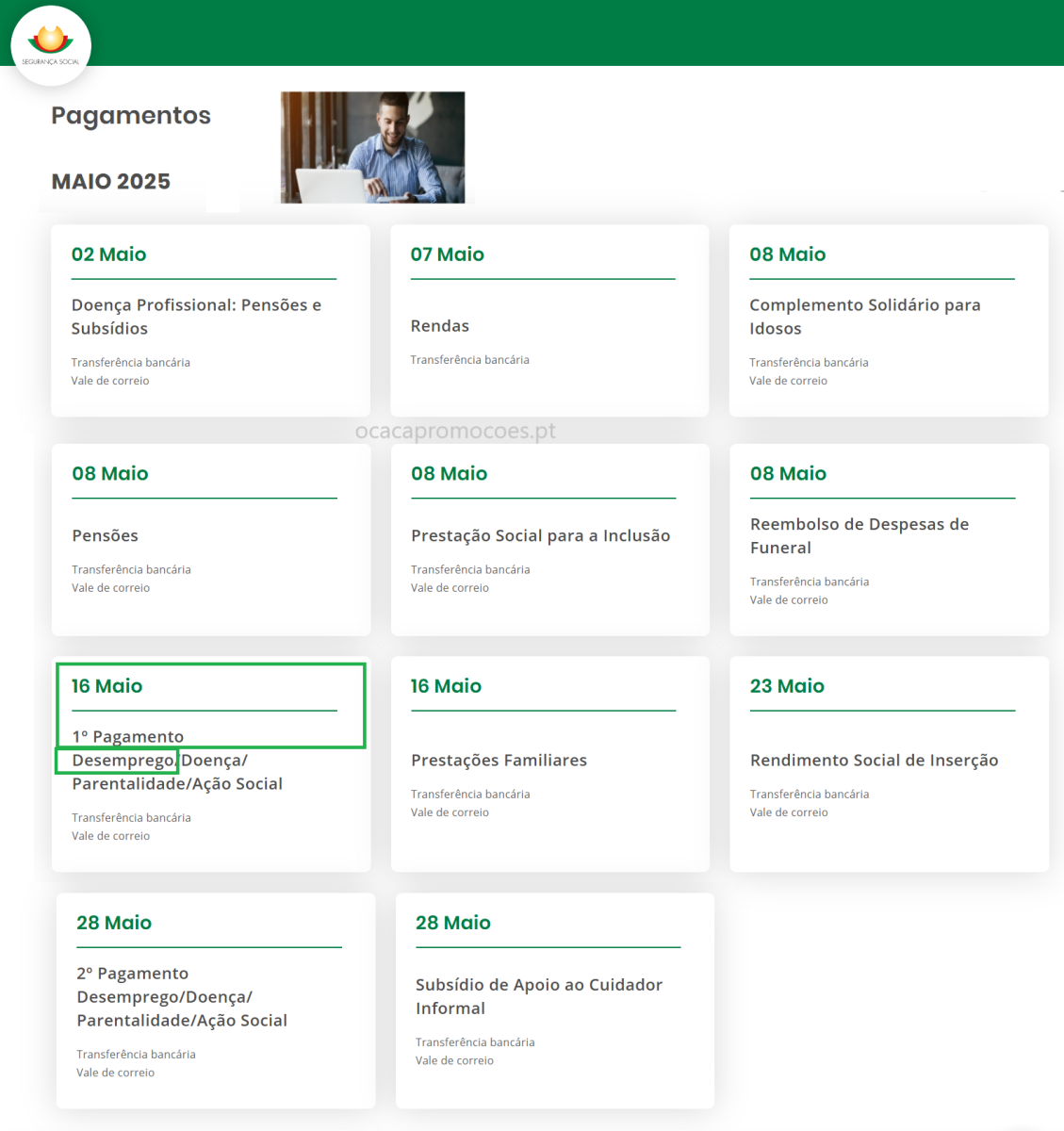Click the 07 Maio date
Viewport: 1064px width, 1131px height.
point(448,254)
